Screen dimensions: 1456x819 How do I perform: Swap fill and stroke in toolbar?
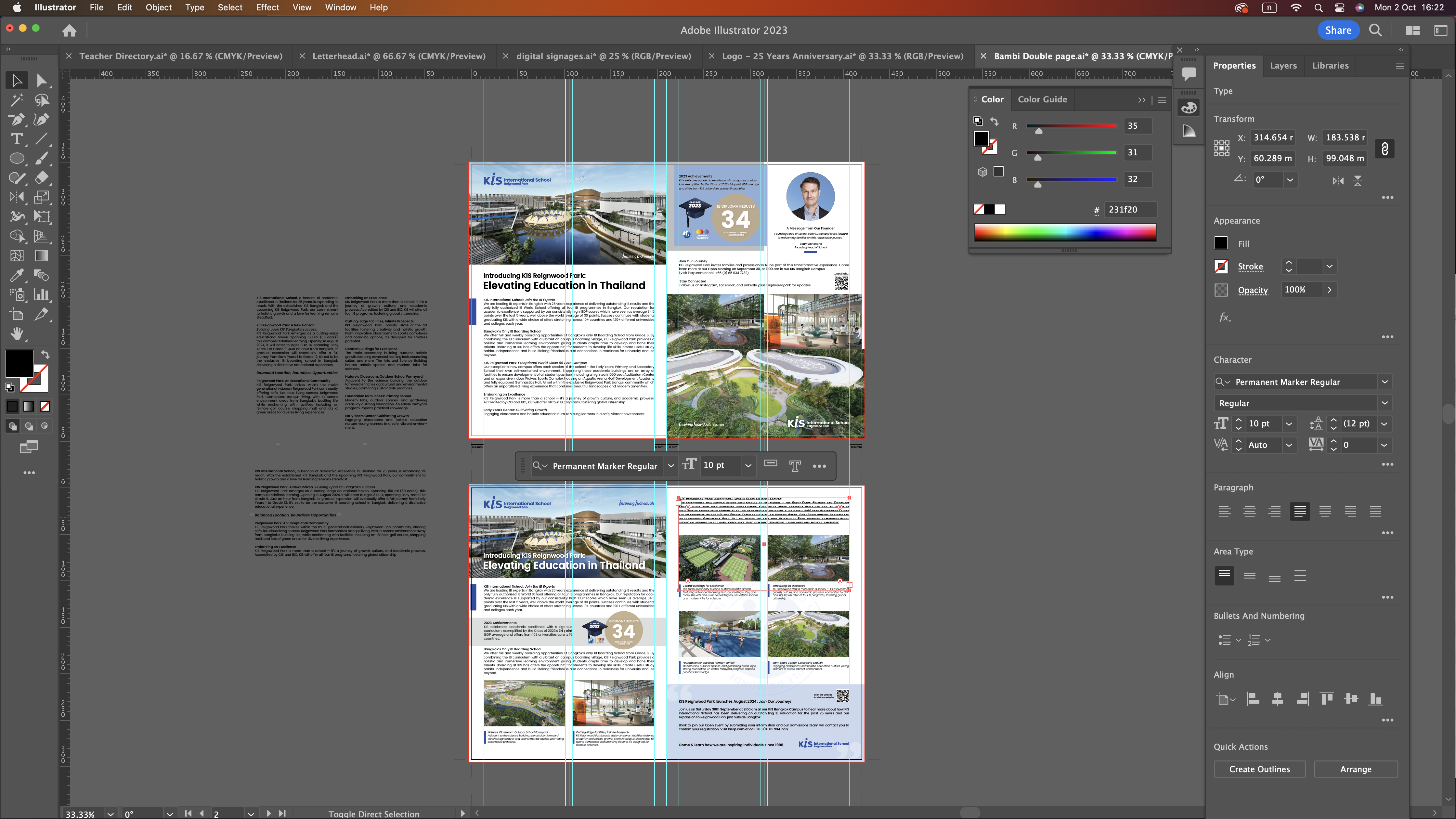coord(45,355)
